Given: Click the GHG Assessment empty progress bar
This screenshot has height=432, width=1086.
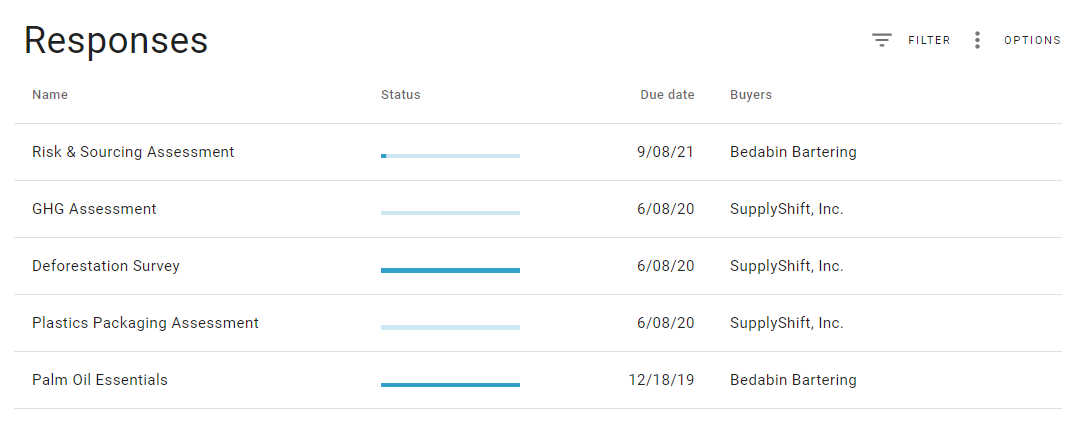Looking at the screenshot, I should click(x=450, y=213).
